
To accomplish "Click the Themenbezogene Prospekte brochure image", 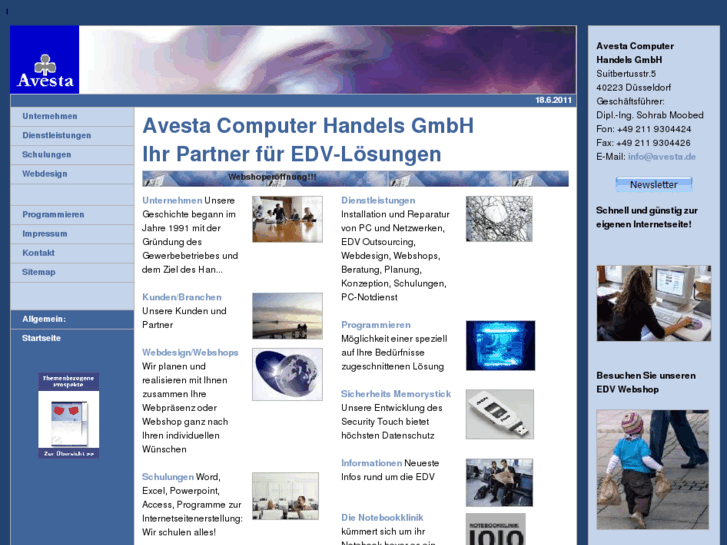I will [x=69, y=416].
